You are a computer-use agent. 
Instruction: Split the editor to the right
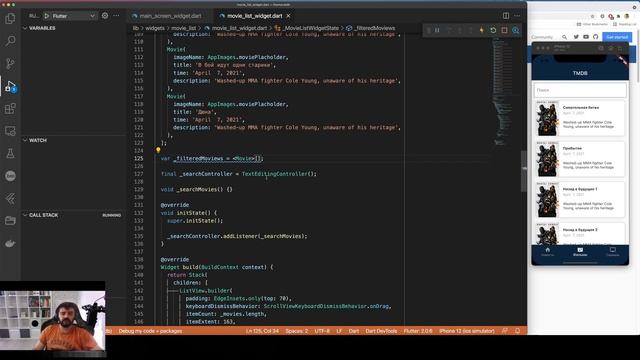tap(506, 16)
